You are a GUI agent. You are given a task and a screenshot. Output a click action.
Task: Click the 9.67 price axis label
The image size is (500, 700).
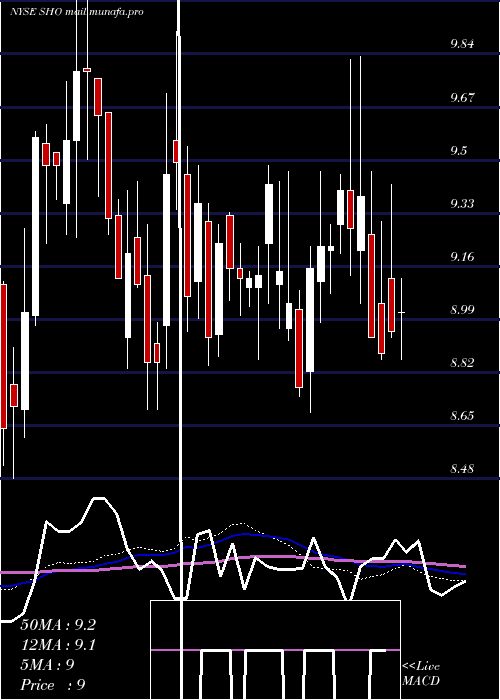tap(462, 97)
